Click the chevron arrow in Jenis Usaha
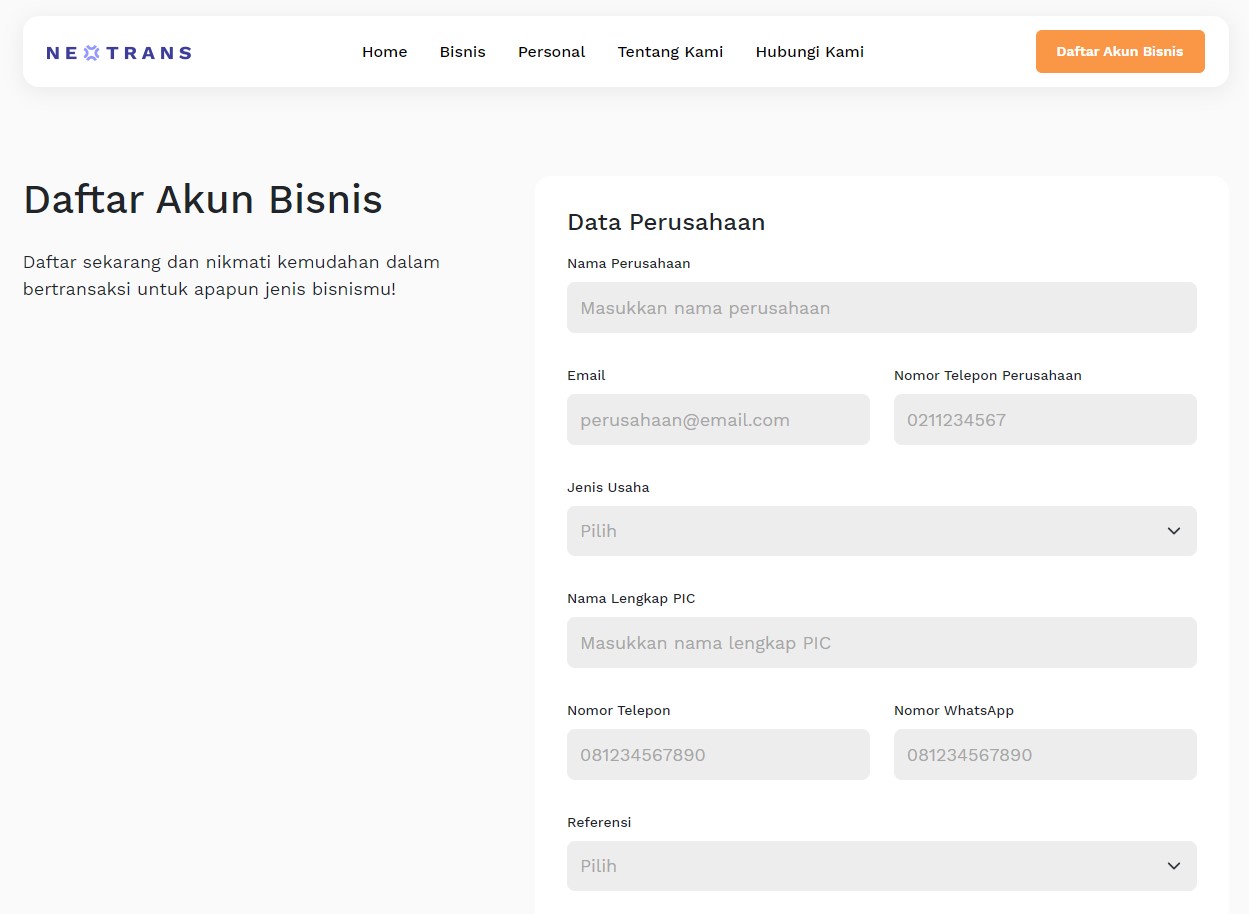 pyautogui.click(x=1173, y=531)
